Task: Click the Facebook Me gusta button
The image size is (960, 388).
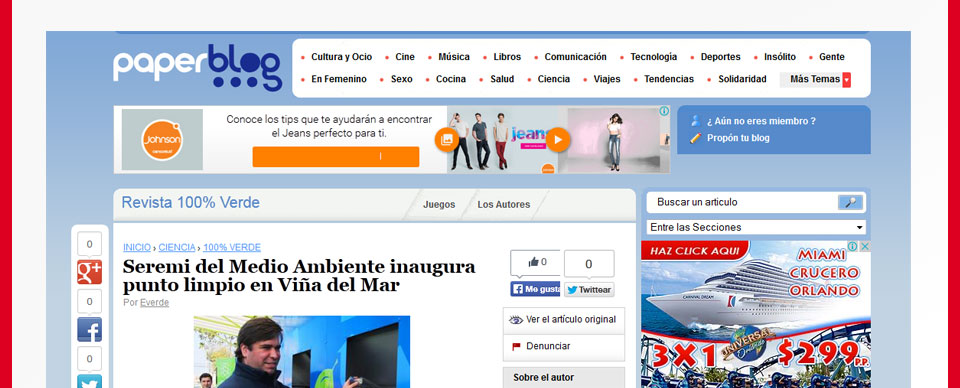Action: [x=535, y=289]
